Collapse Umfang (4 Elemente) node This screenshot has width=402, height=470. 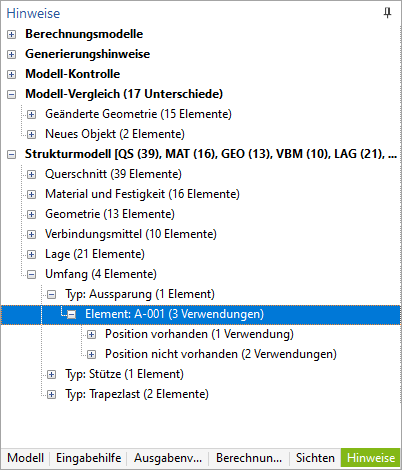point(31,274)
